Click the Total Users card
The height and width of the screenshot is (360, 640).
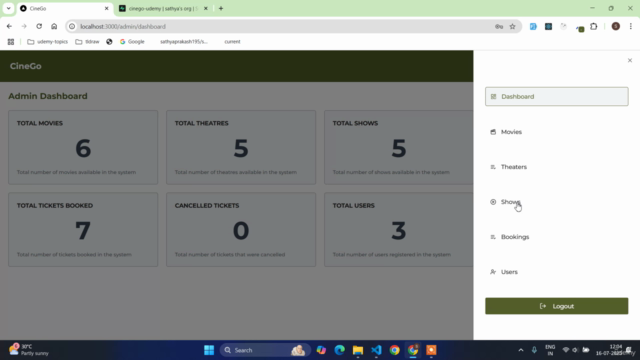click(x=399, y=230)
